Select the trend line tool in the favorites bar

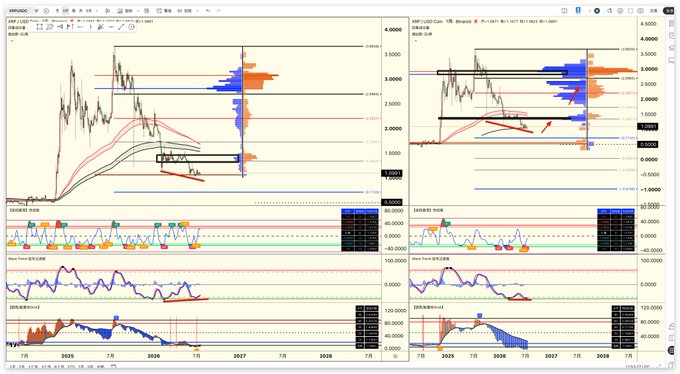pos(121,27)
